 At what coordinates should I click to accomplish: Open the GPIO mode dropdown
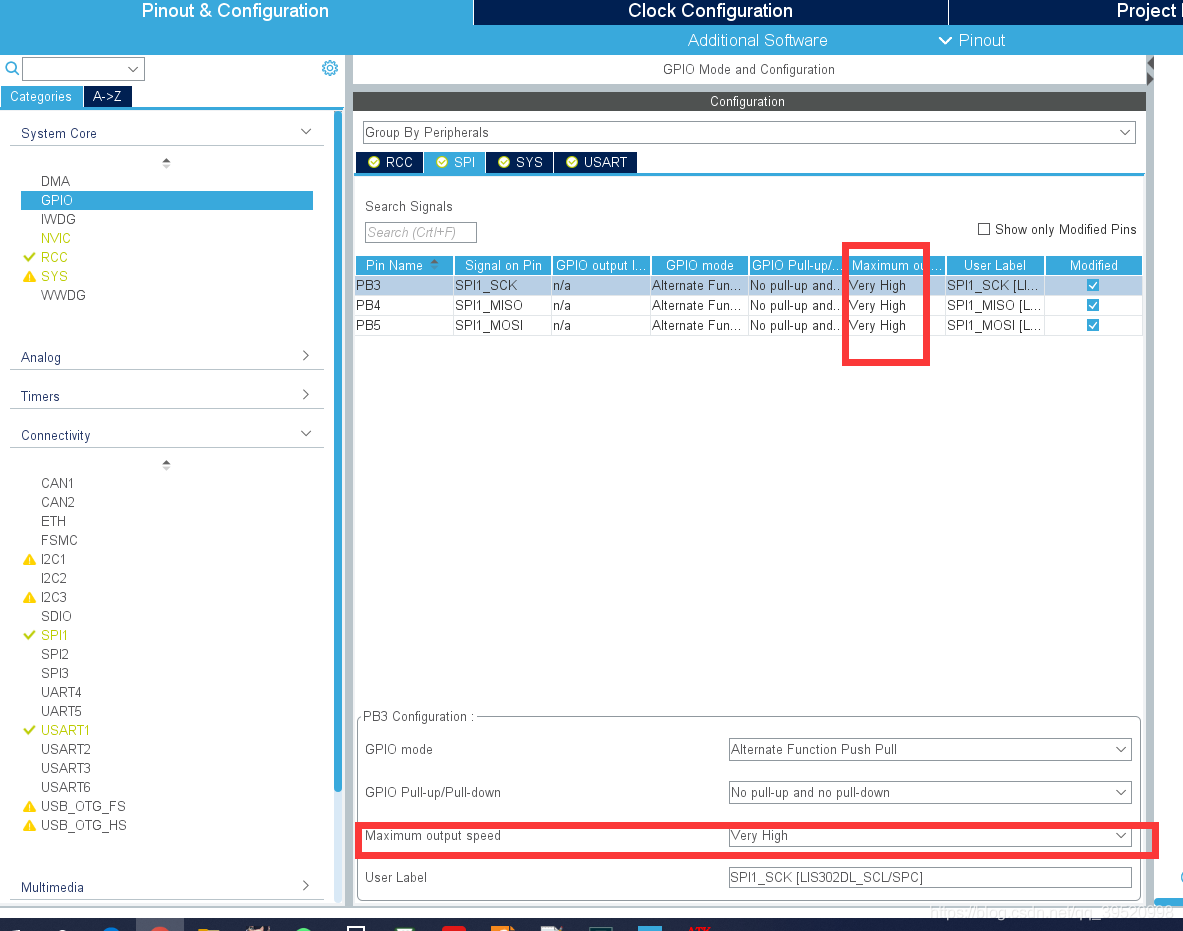click(x=930, y=749)
